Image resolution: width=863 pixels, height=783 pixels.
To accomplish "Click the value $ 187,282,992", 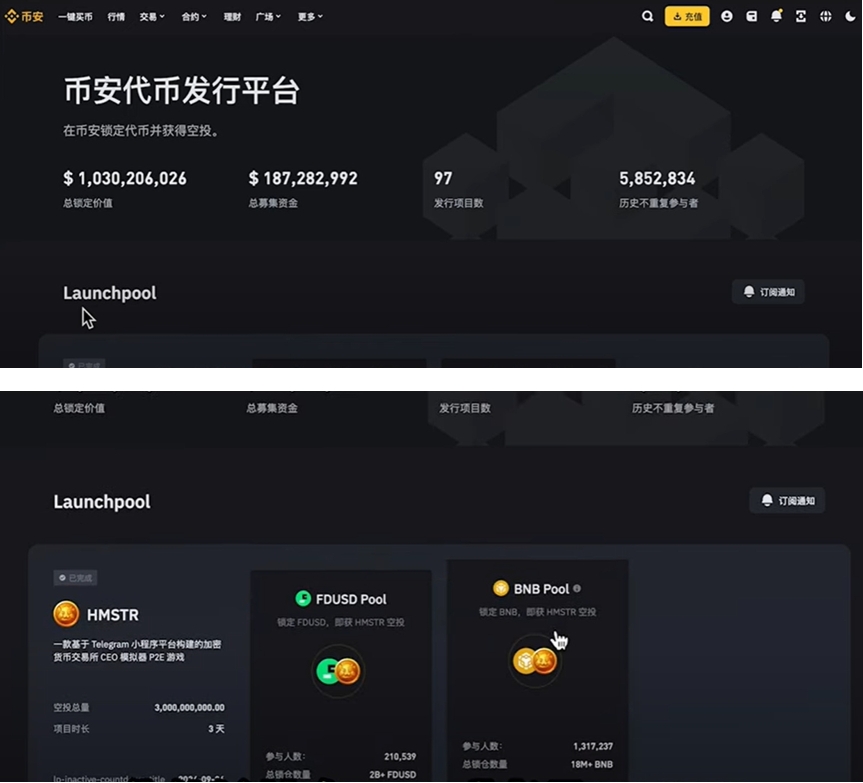I will (303, 178).
